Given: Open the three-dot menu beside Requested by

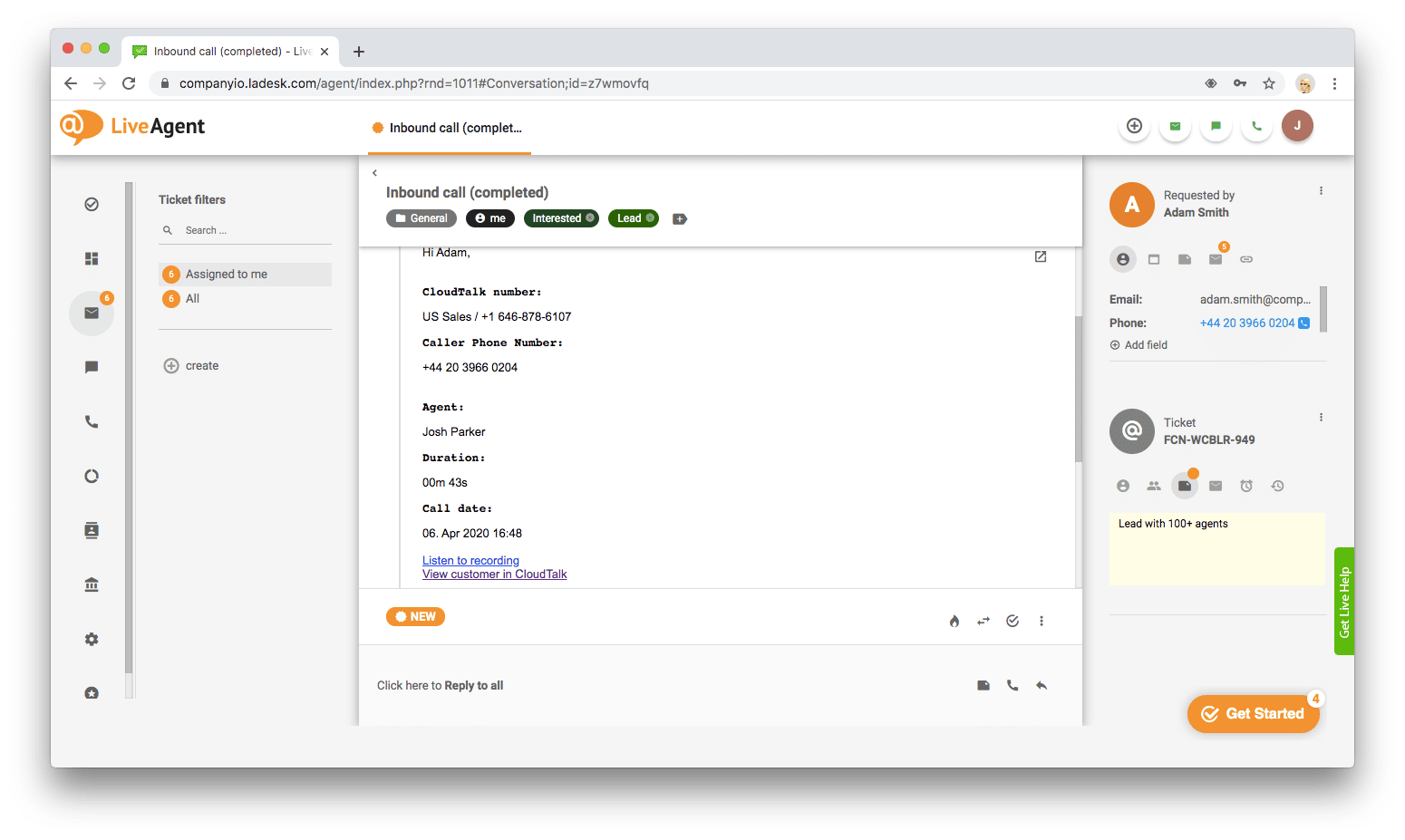Looking at the screenshot, I should pos(1321,190).
